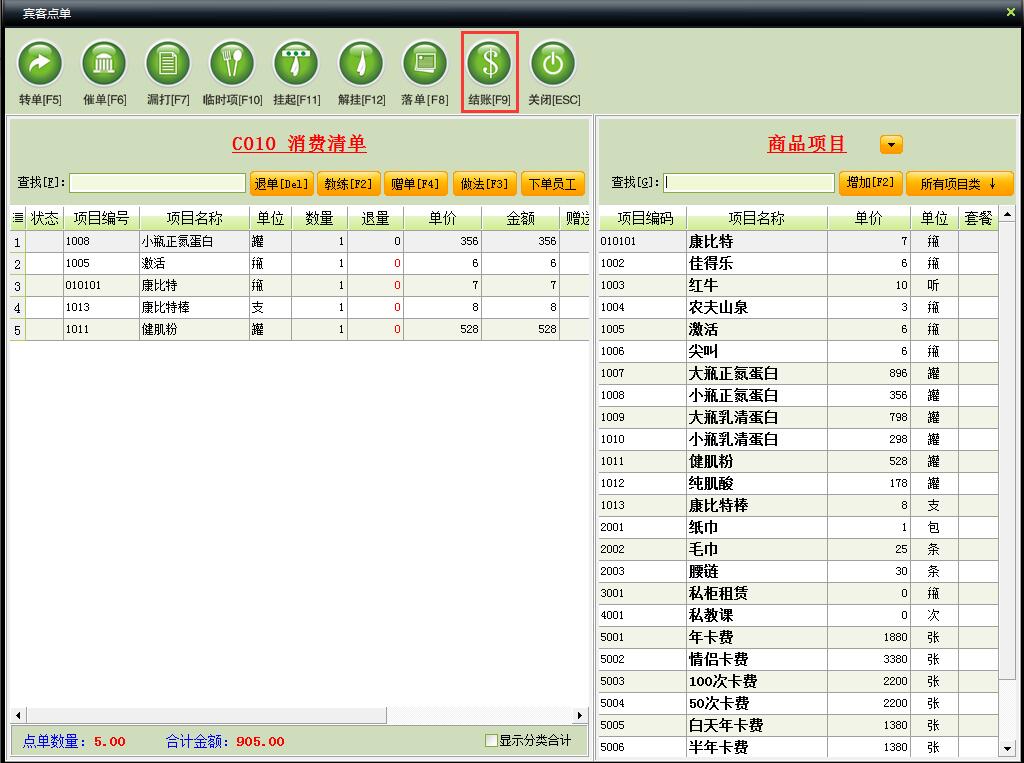This screenshot has width=1024, height=763.
Task: Click the 落单[F8] place order icon
Action: pyautogui.click(x=424, y=63)
